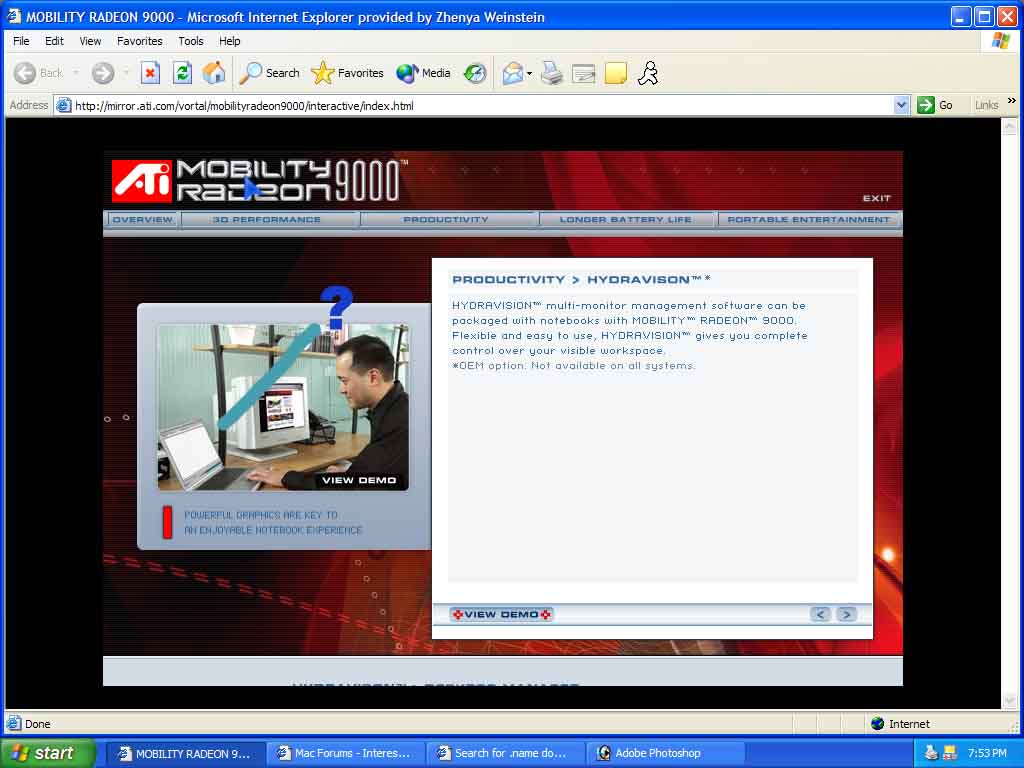The width and height of the screenshot is (1024, 768).
Task: Open the Favorites star toolbar button
Action: (x=347, y=73)
